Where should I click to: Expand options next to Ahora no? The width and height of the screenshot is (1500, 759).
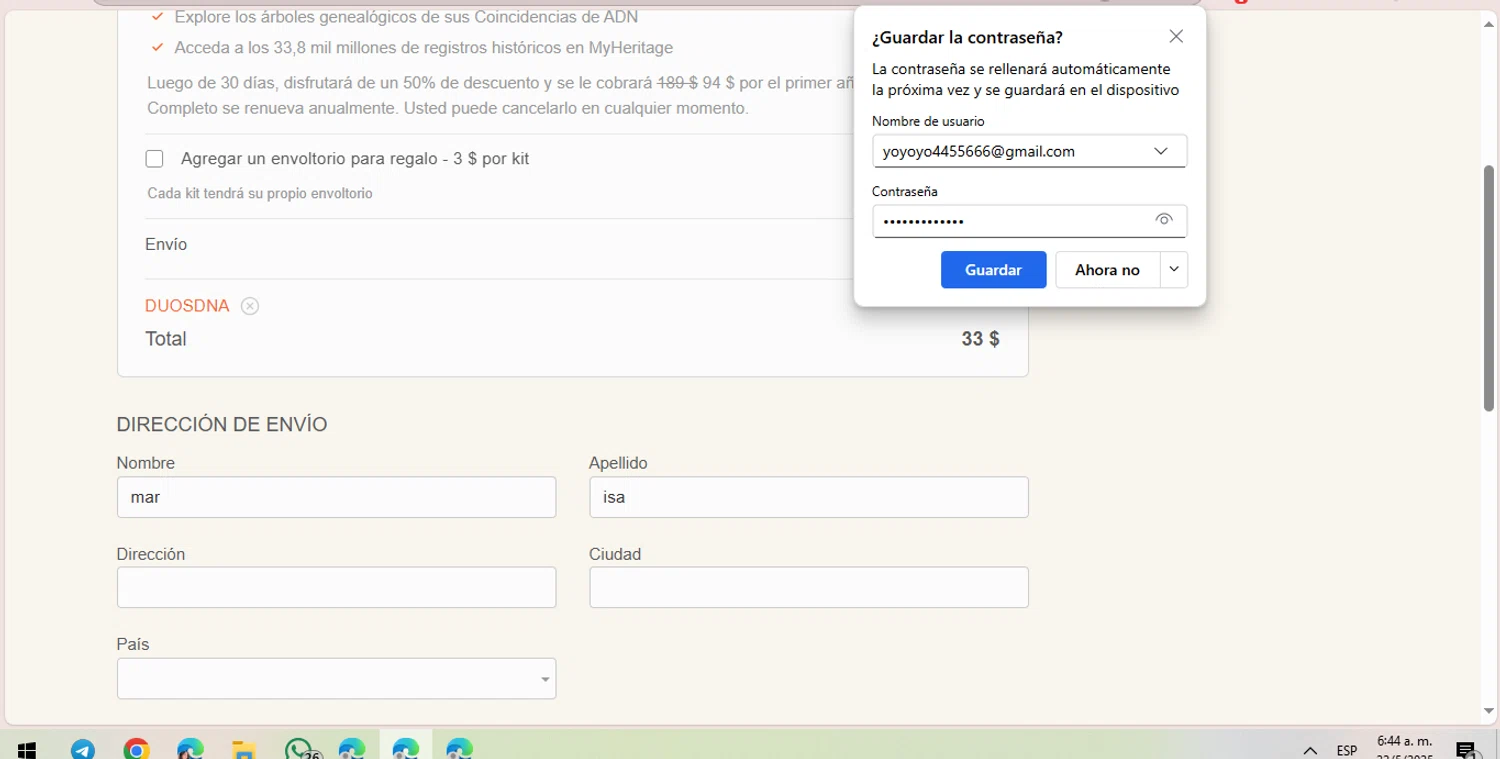coord(1174,270)
